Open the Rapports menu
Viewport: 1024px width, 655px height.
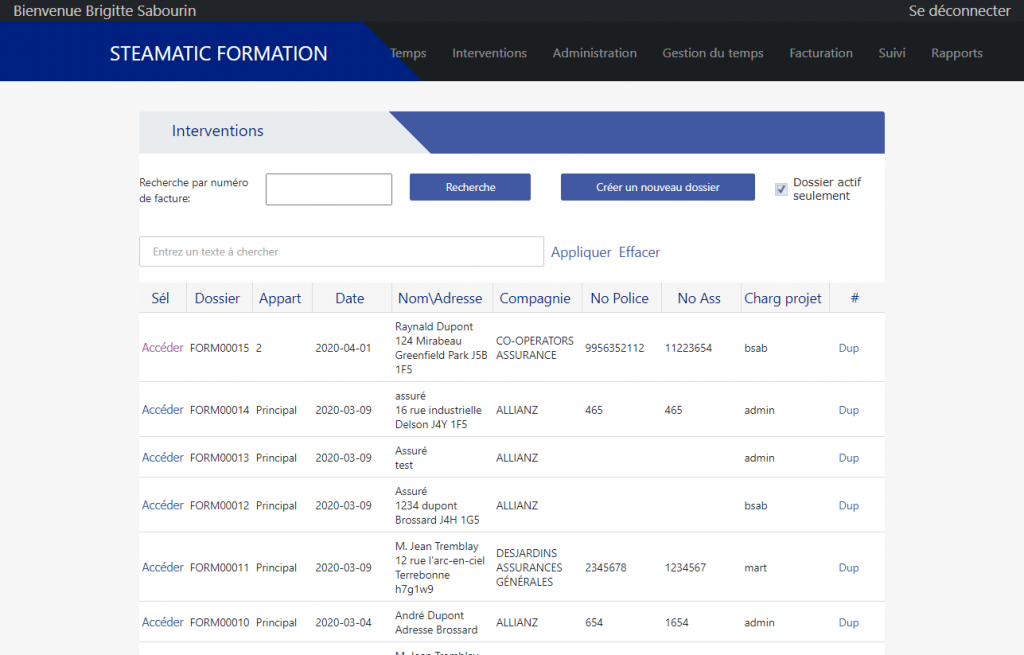click(957, 54)
